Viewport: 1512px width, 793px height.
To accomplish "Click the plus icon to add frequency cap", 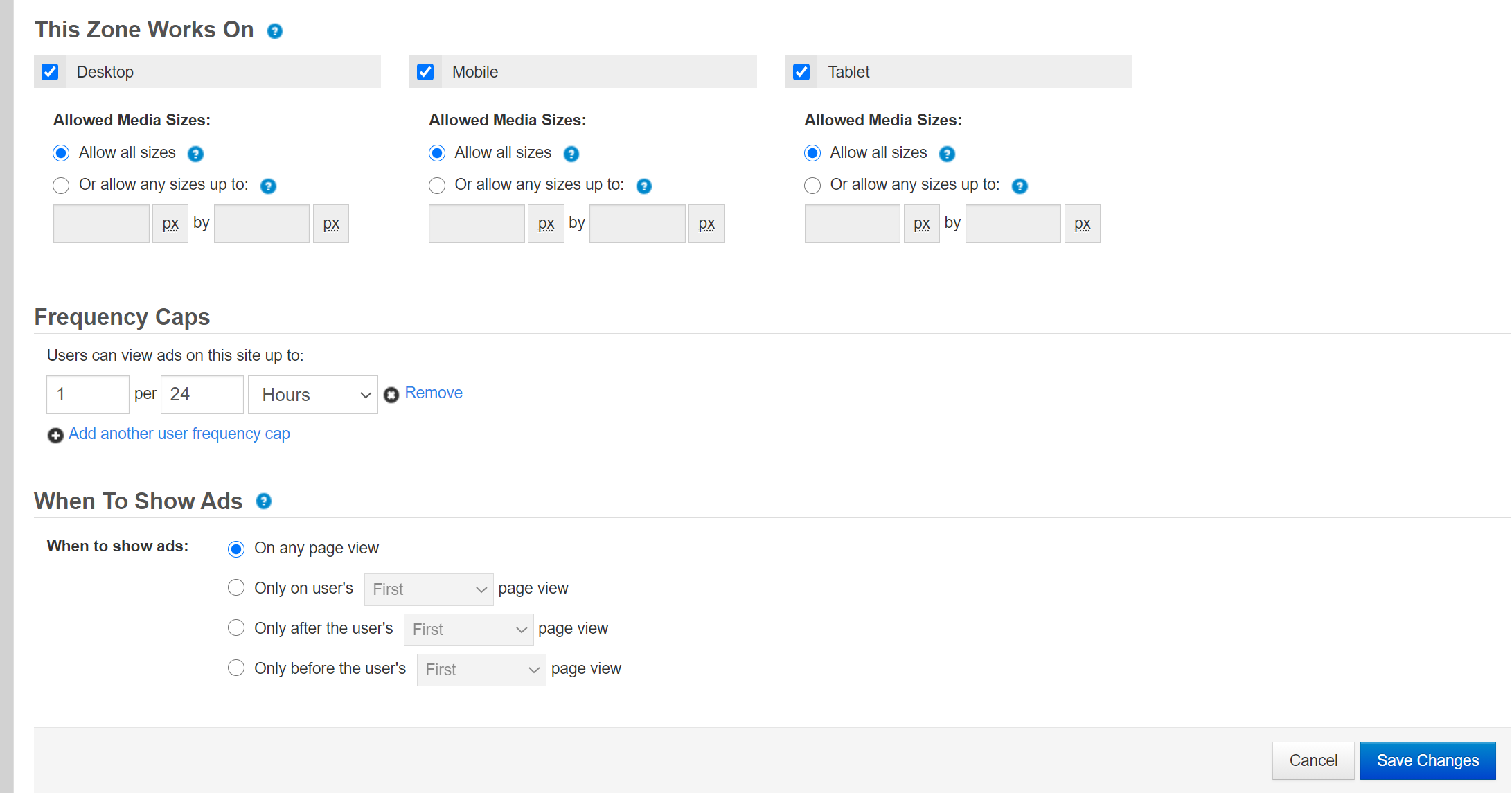I will pos(55,435).
